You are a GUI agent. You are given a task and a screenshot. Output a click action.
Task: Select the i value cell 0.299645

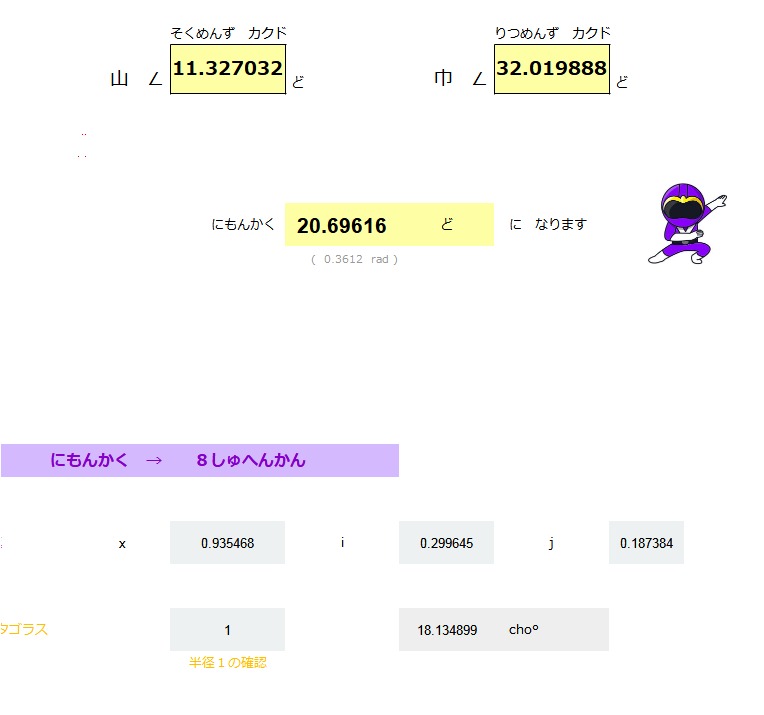[446, 543]
